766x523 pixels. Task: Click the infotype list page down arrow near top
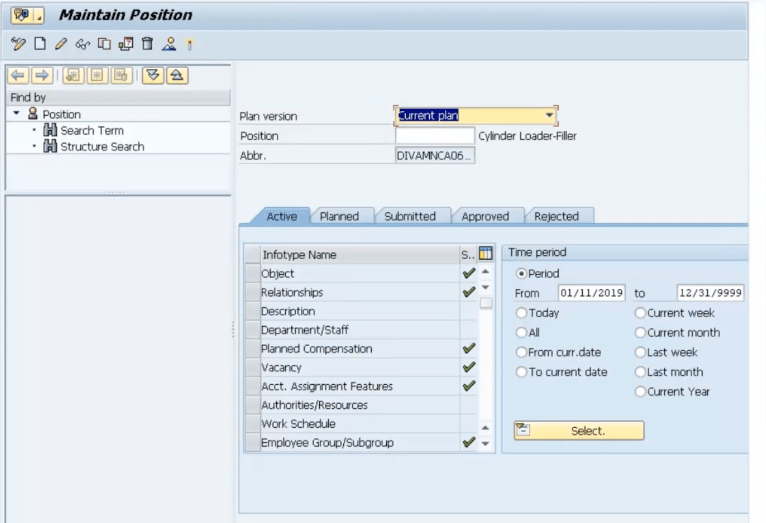click(486, 287)
